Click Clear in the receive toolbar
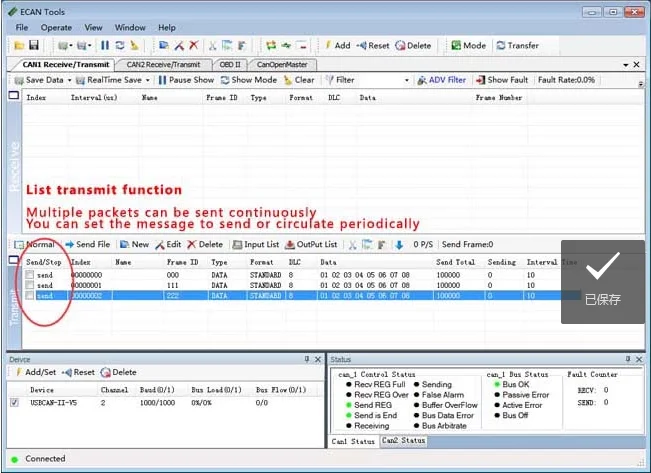This screenshot has height=473, width=651. click(x=299, y=80)
